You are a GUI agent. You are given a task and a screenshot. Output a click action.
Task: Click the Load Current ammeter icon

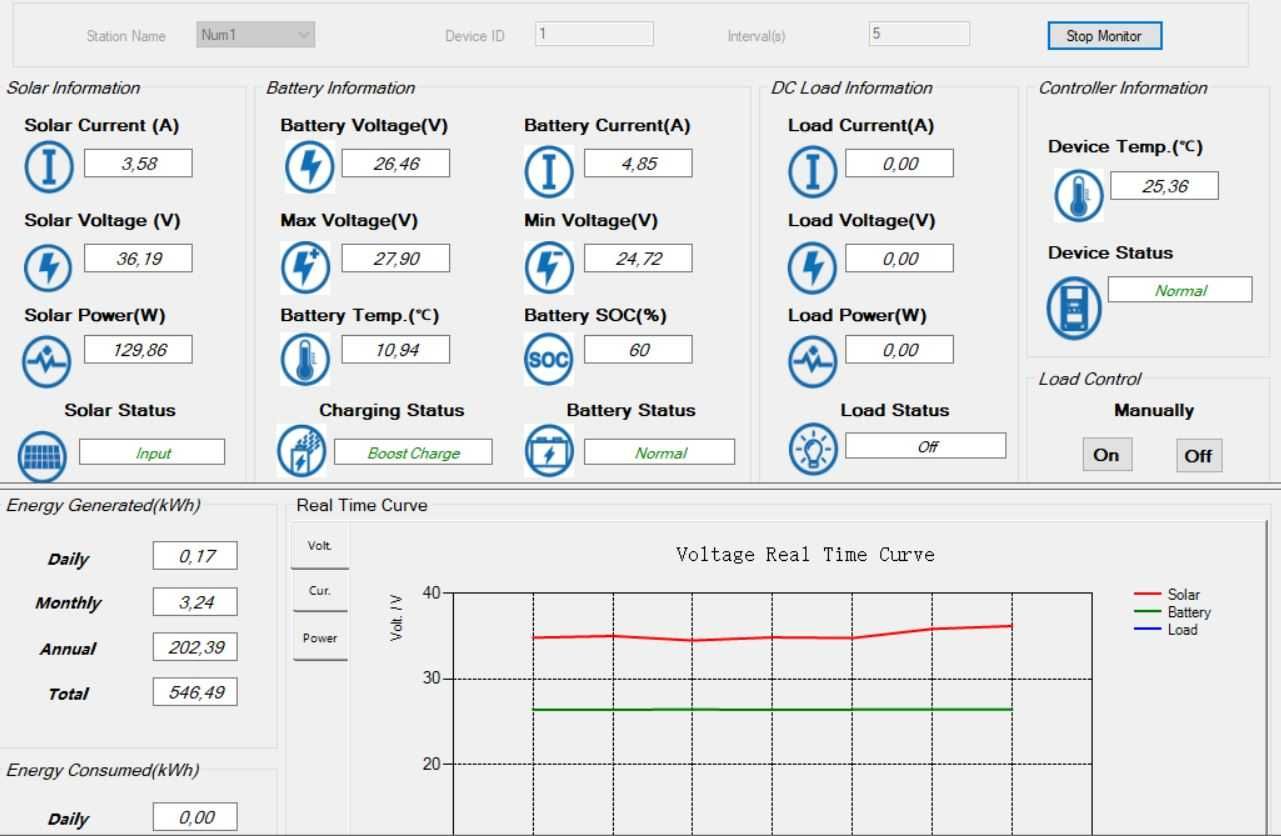coord(813,171)
